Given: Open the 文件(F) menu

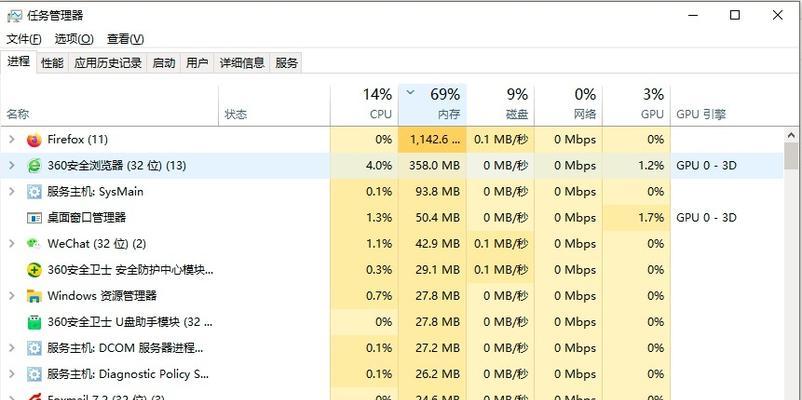Looking at the screenshot, I should (x=24, y=39).
